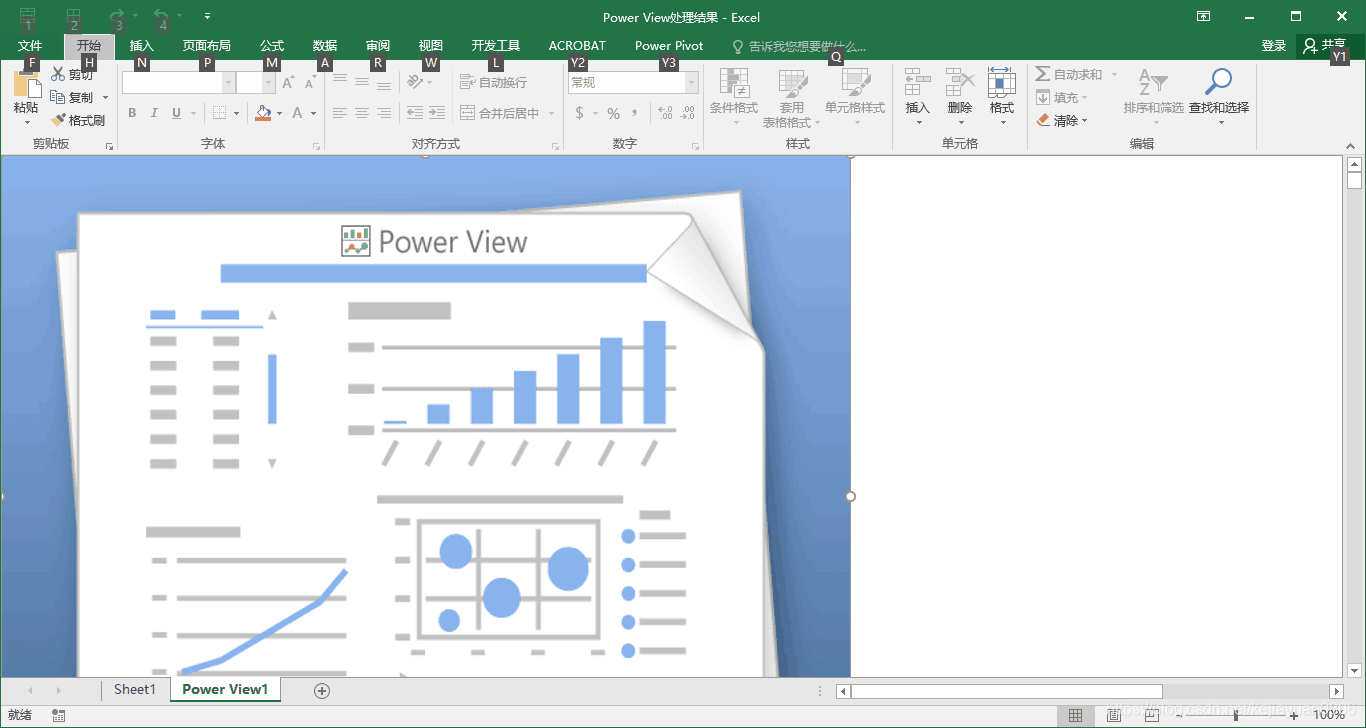Open Cell Styles (单元格样式)
The image size is (1366, 728).
(855, 97)
